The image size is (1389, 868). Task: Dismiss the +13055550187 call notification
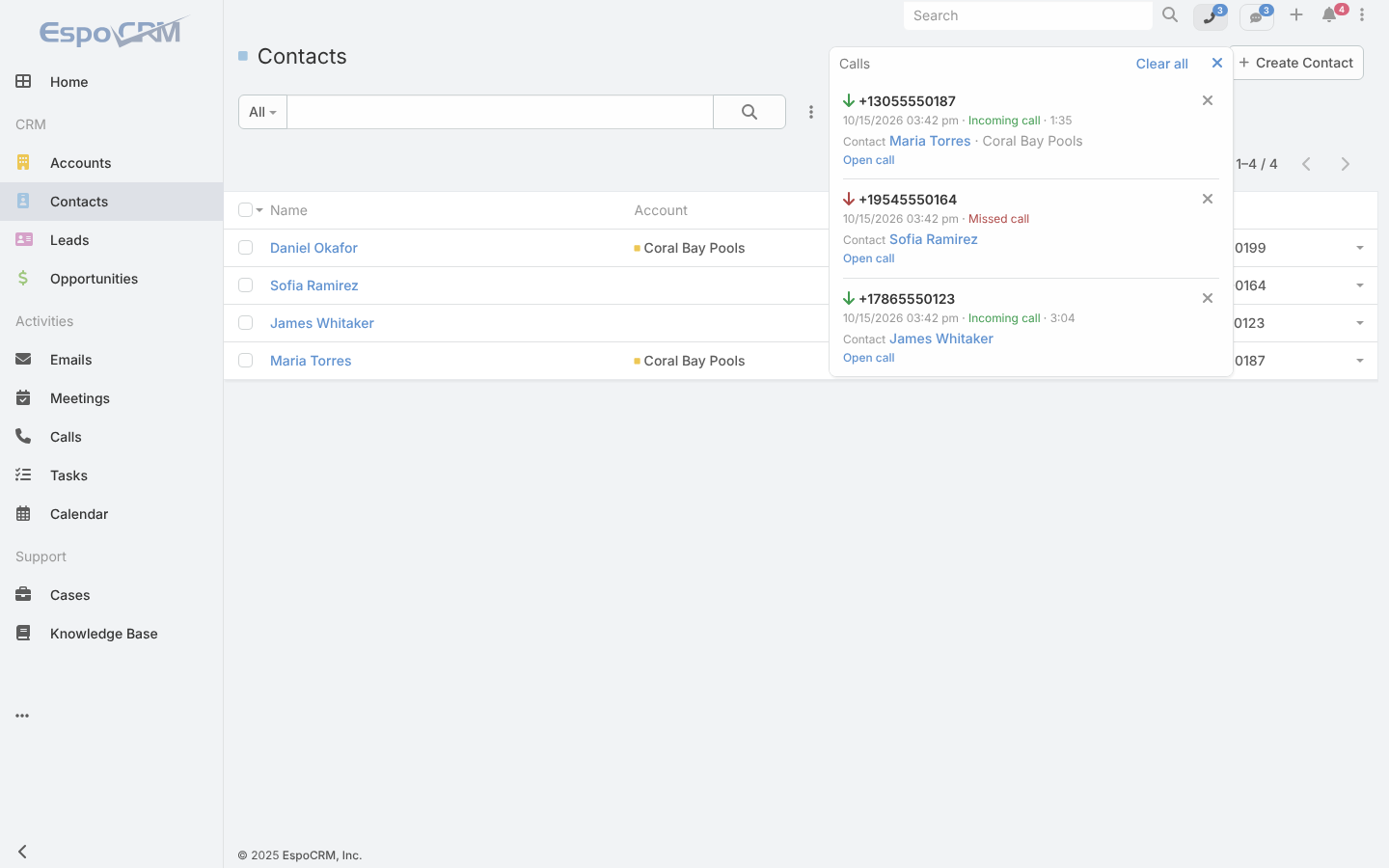point(1208,100)
